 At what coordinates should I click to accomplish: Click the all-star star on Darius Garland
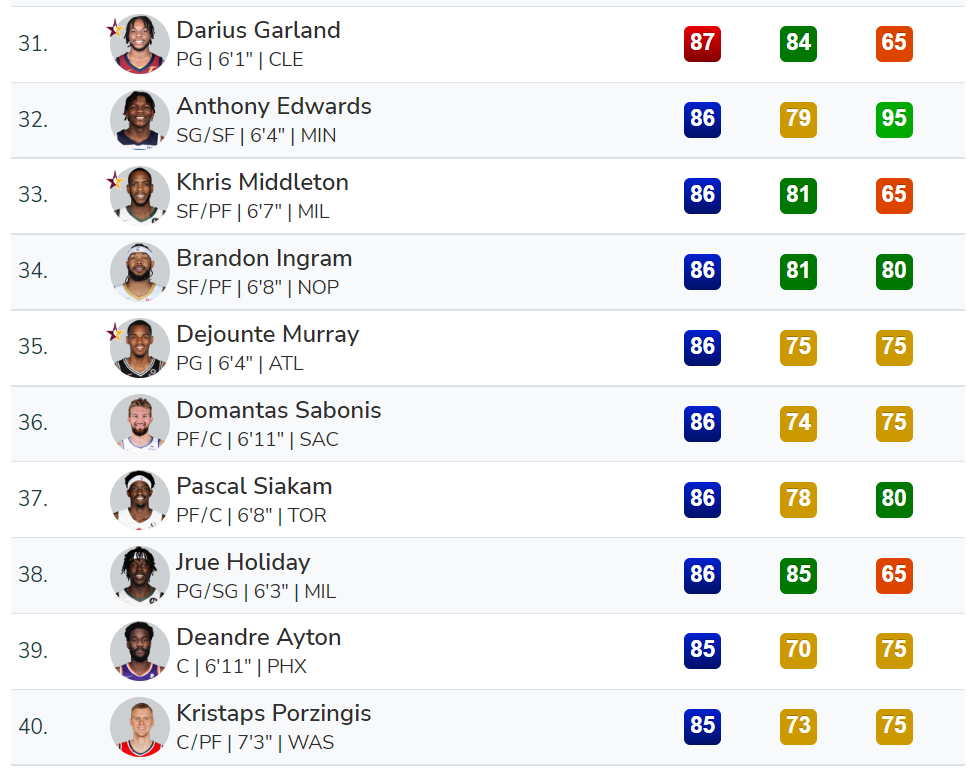(115, 29)
